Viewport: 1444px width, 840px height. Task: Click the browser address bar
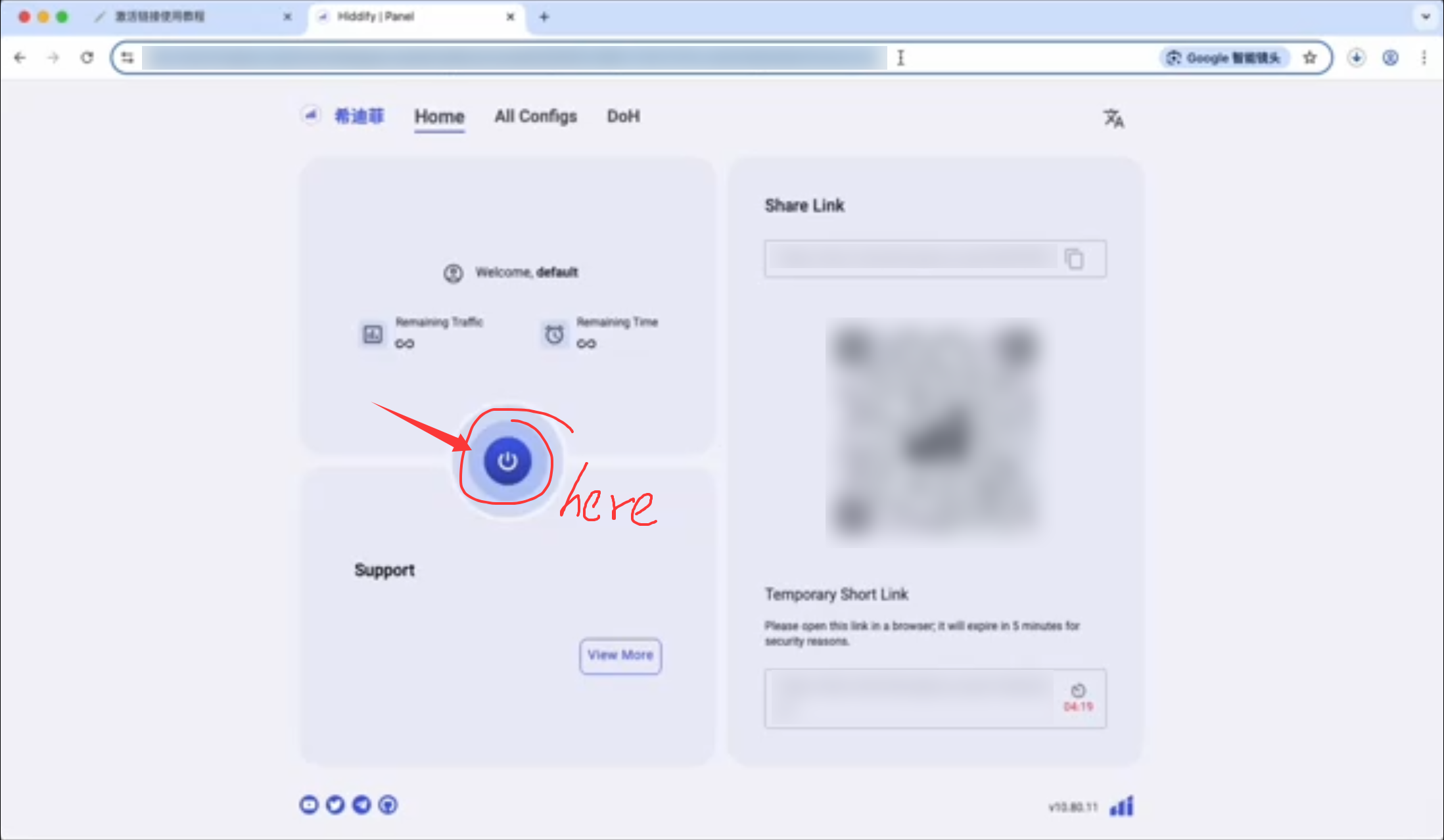pos(722,58)
